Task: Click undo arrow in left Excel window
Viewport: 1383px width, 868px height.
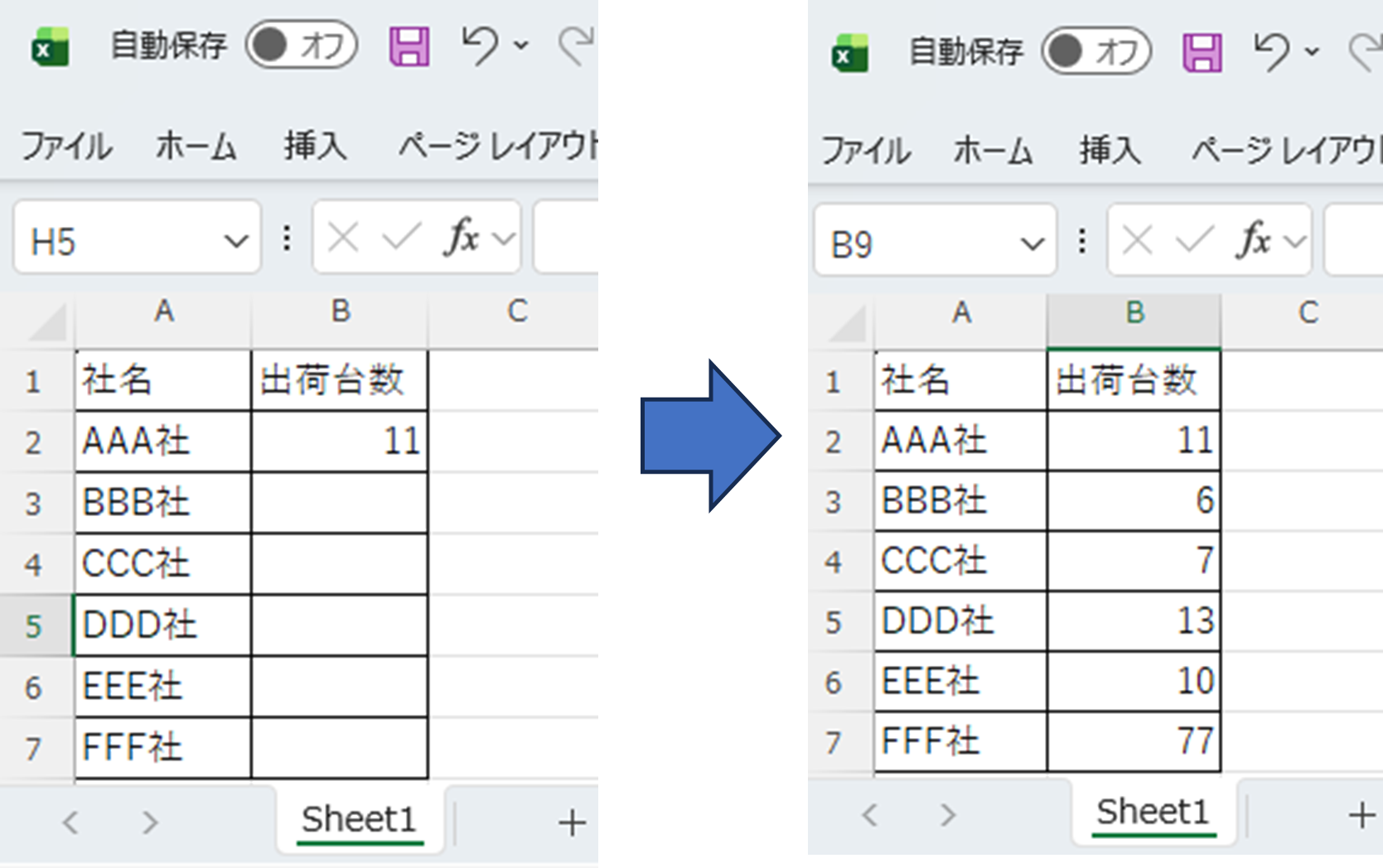Action: 480,45
